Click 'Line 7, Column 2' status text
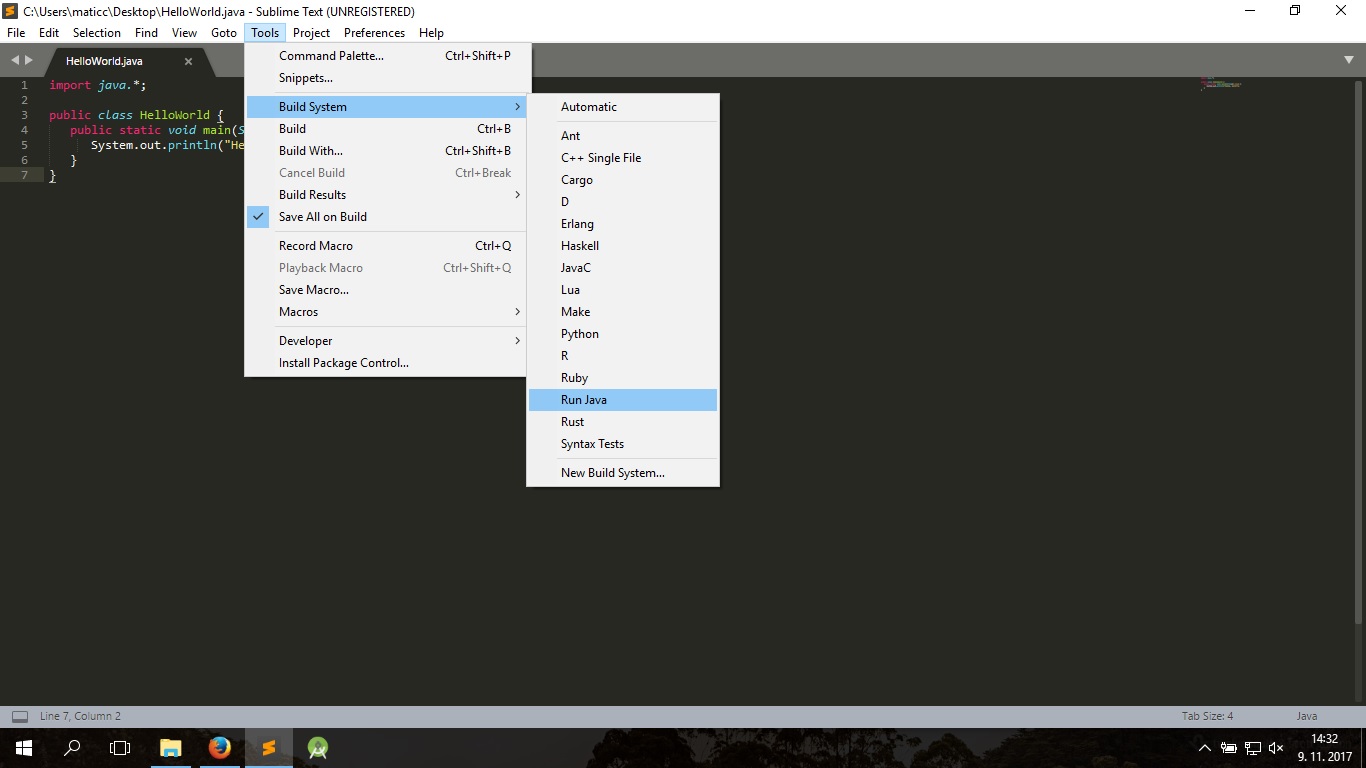The height and width of the screenshot is (768, 1366). [x=80, y=716]
